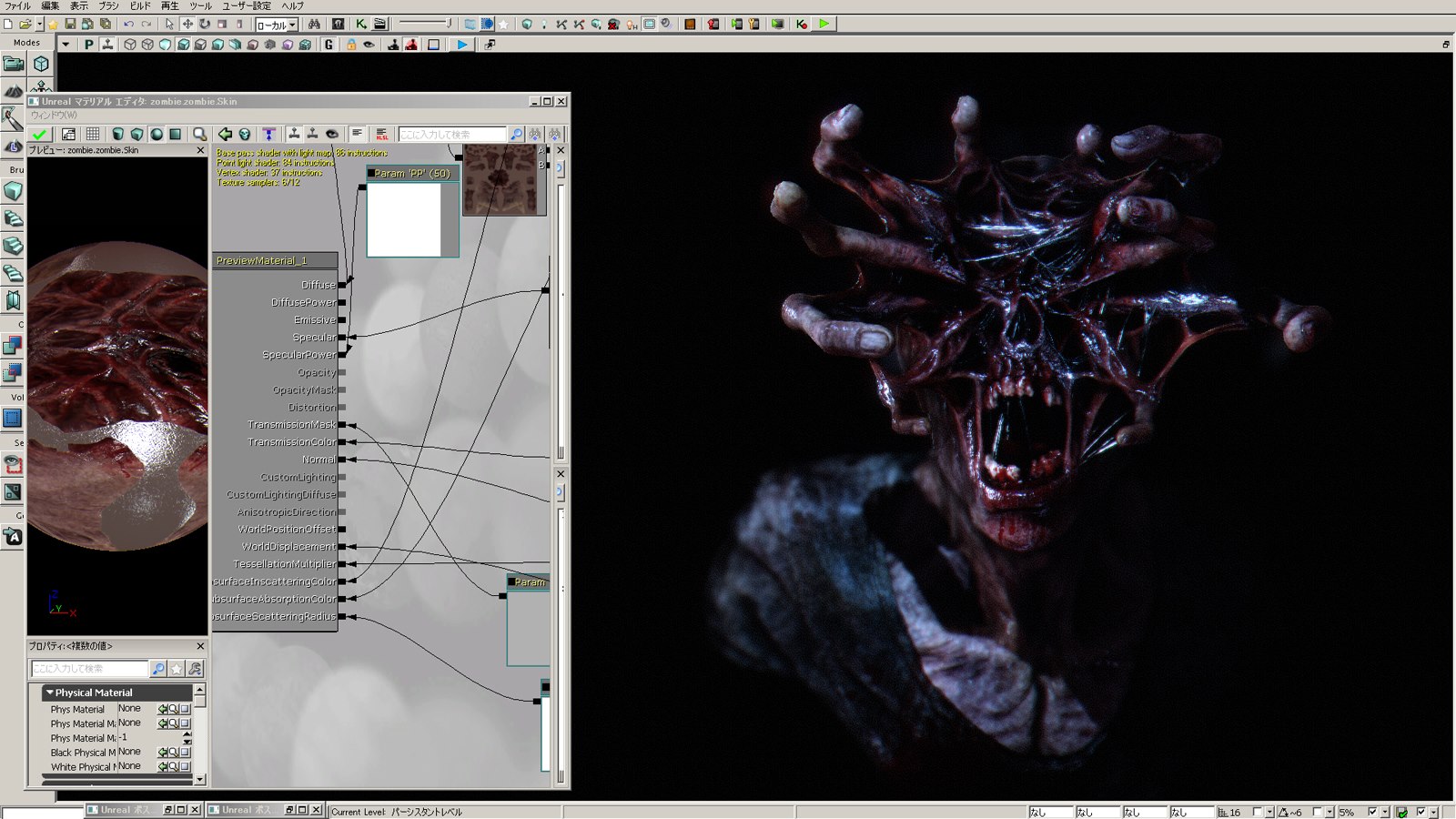The image size is (1456, 819).
Task: Switch preview to sphere primitive
Action: point(157,134)
